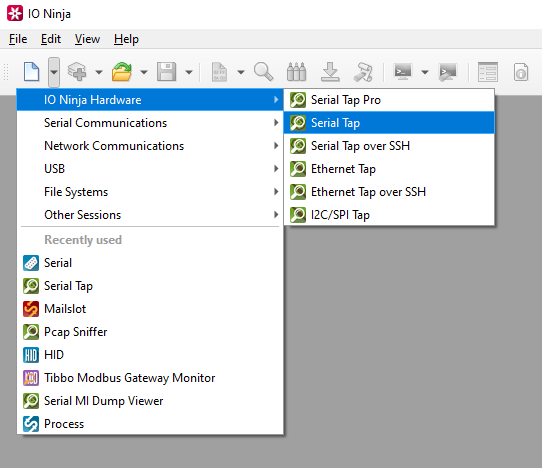
Task: Select recently used HID session
Action: coord(150,355)
